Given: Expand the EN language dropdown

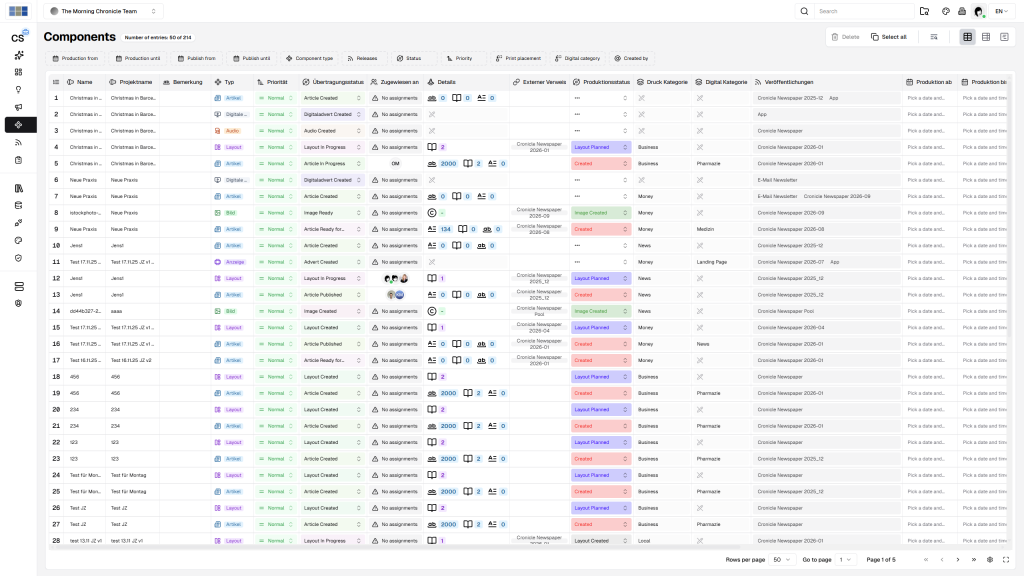Looking at the screenshot, I should tap(1000, 11).
